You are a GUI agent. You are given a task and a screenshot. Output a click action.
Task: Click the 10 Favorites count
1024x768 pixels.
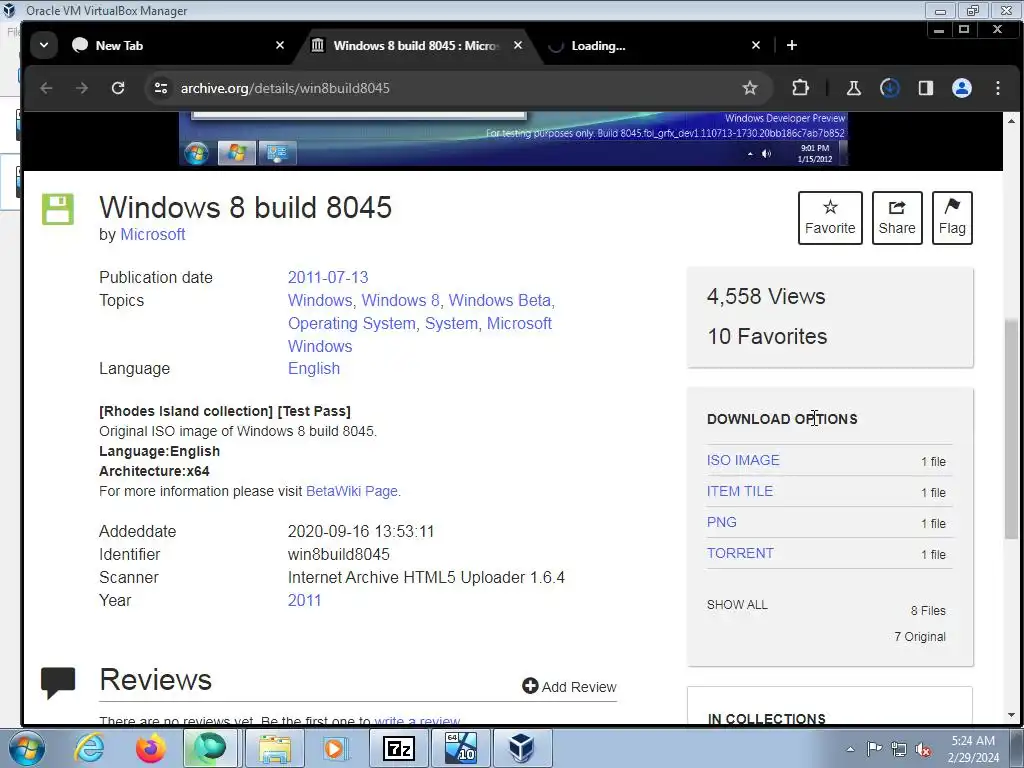tap(767, 336)
